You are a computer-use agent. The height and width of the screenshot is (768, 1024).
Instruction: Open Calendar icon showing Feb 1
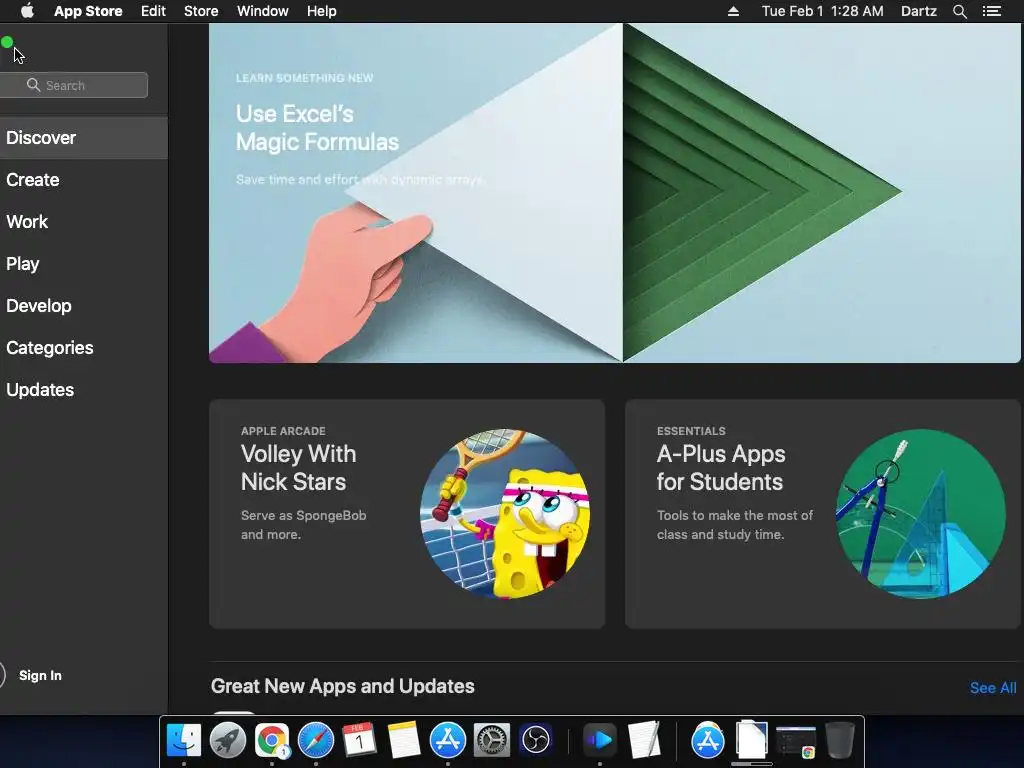click(x=359, y=740)
